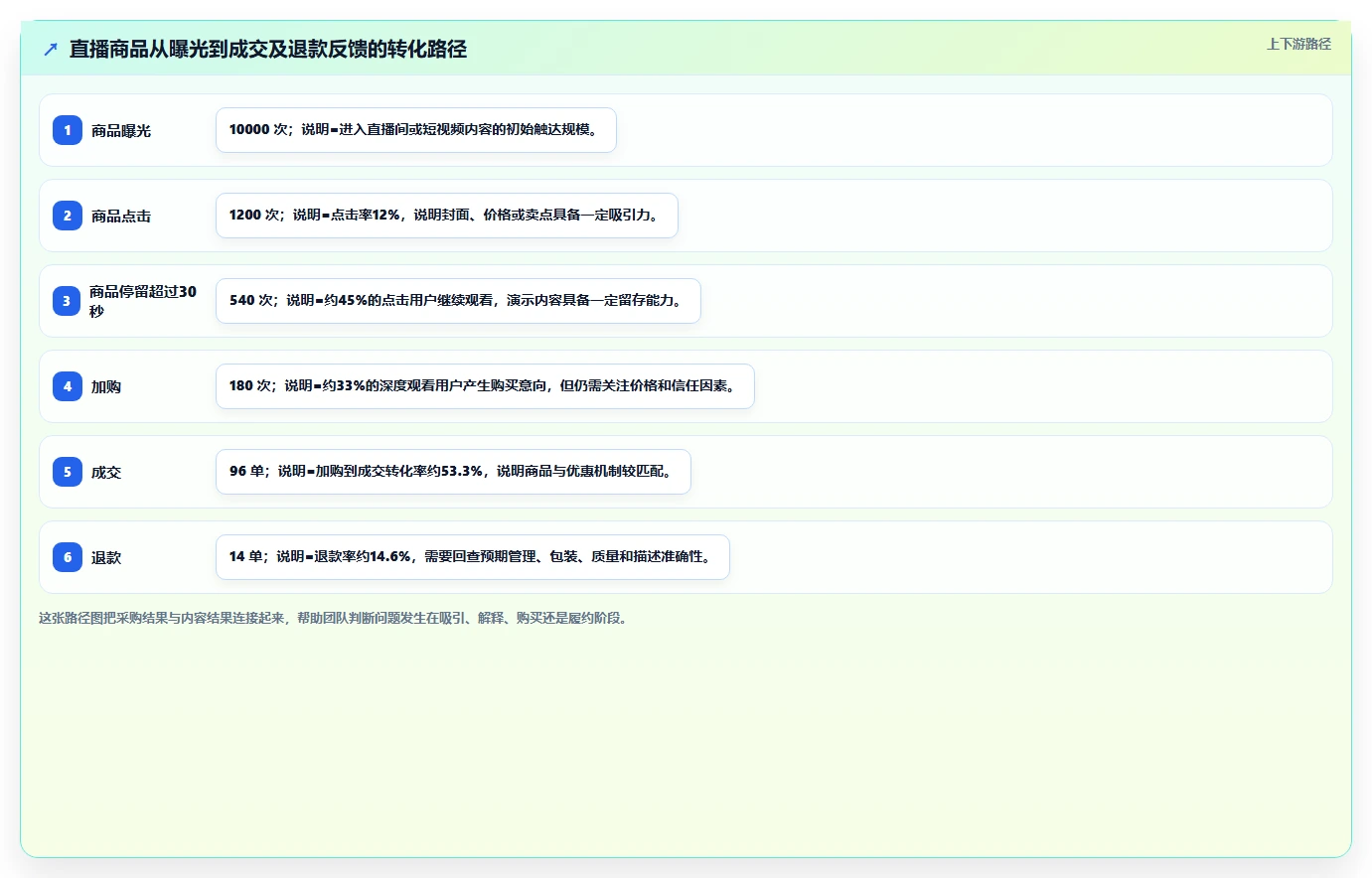Open the 540 次 retention description box
The width and height of the screenshot is (1372, 878).
pos(458,301)
